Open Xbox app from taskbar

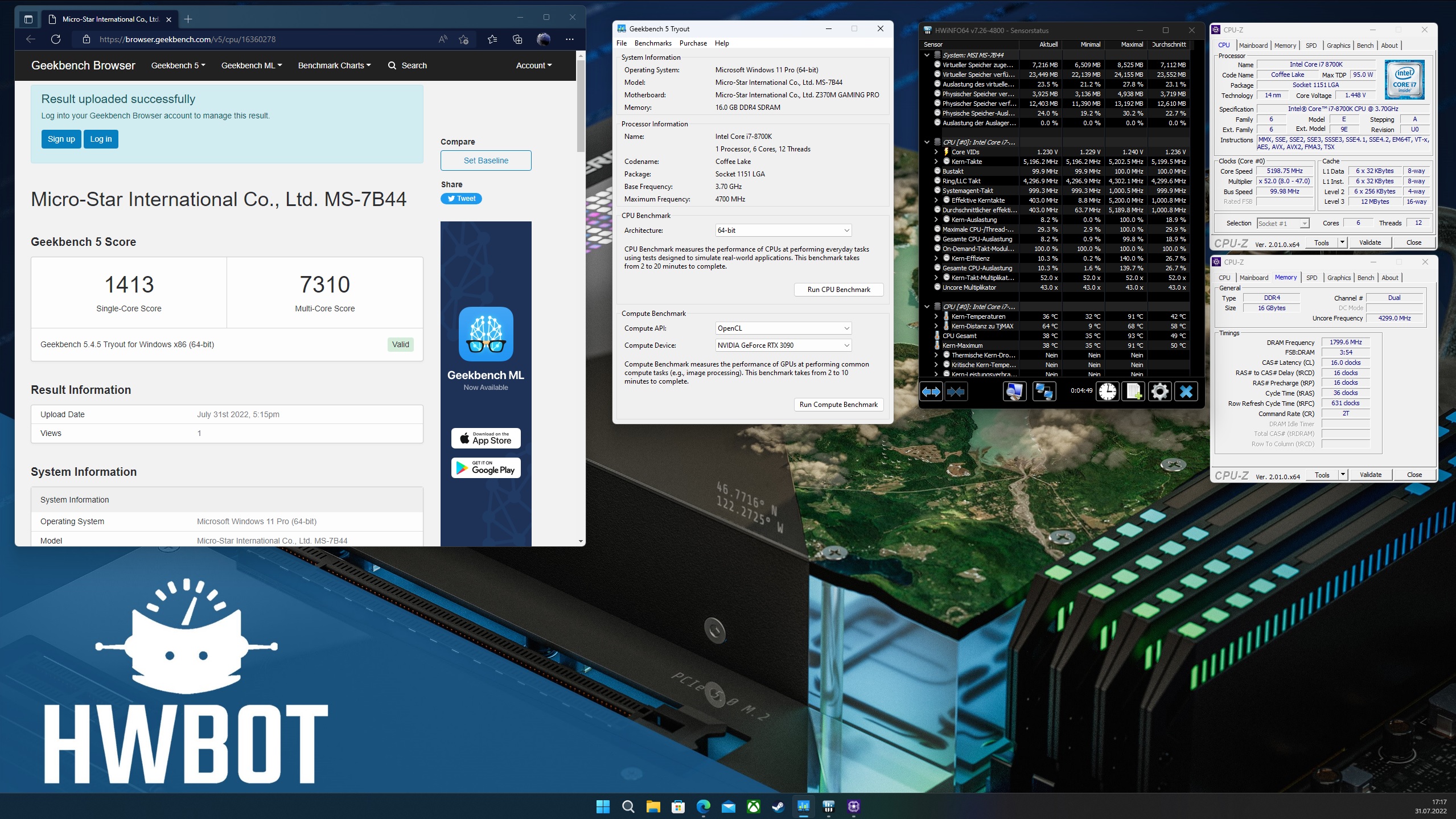[x=753, y=806]
